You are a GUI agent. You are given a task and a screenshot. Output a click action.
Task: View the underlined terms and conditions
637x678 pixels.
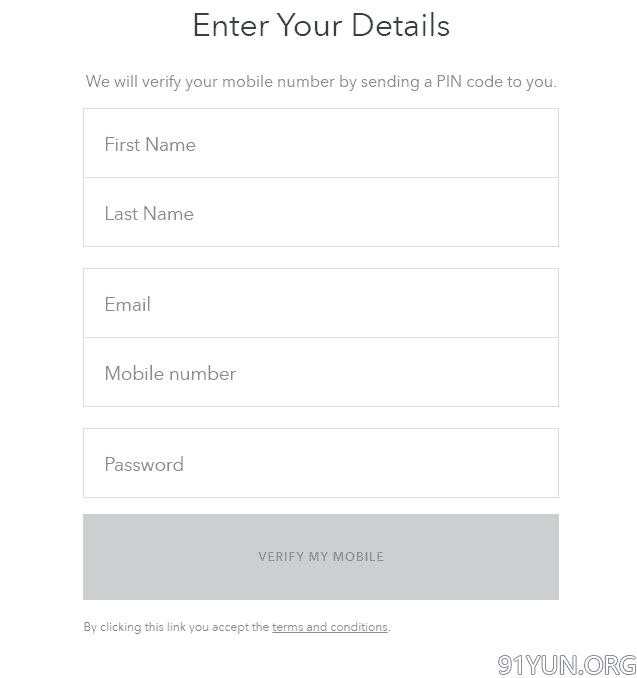(329, 628)
